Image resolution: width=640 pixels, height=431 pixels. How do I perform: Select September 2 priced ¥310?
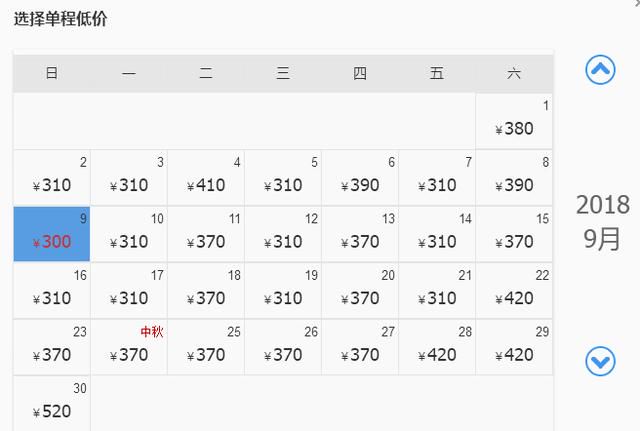coord(52,178)
